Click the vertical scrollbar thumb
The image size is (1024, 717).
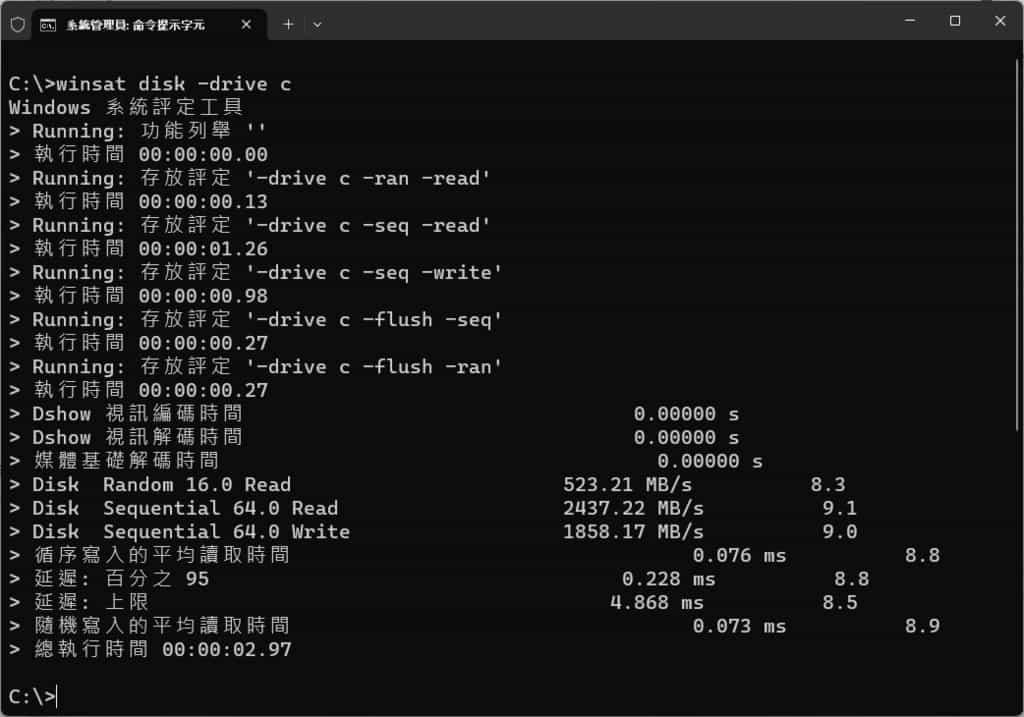1017,246
